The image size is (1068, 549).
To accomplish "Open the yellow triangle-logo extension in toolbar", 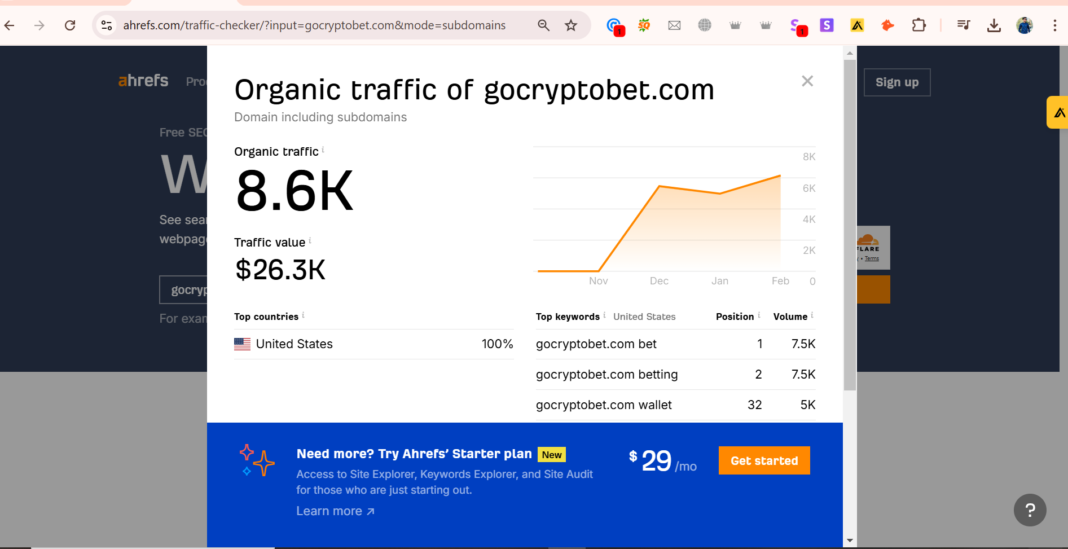I will point(857,25).
